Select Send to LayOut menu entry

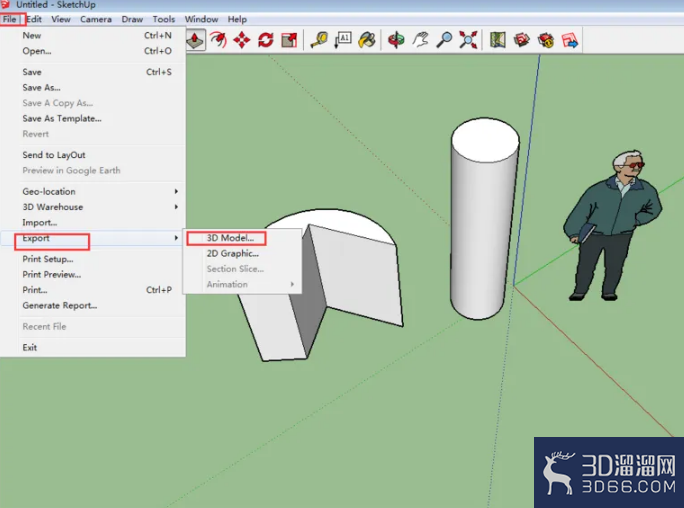pyautogui.click(x=92, y=155)
